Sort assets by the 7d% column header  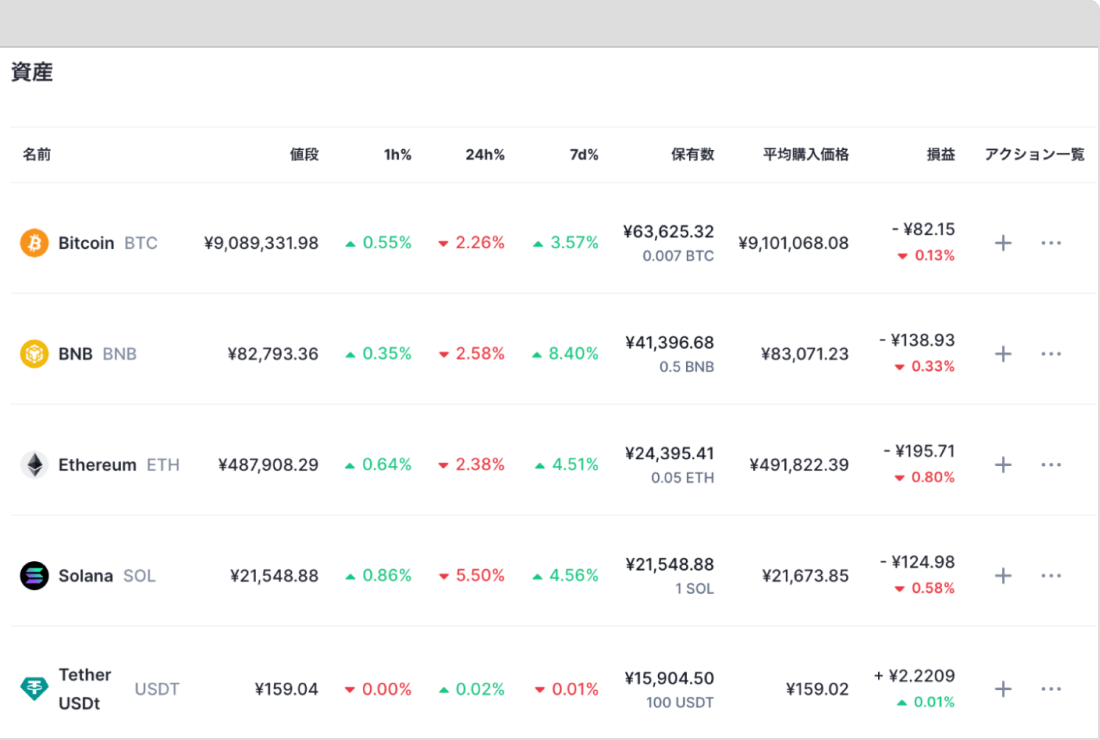(x=584, y=154)
